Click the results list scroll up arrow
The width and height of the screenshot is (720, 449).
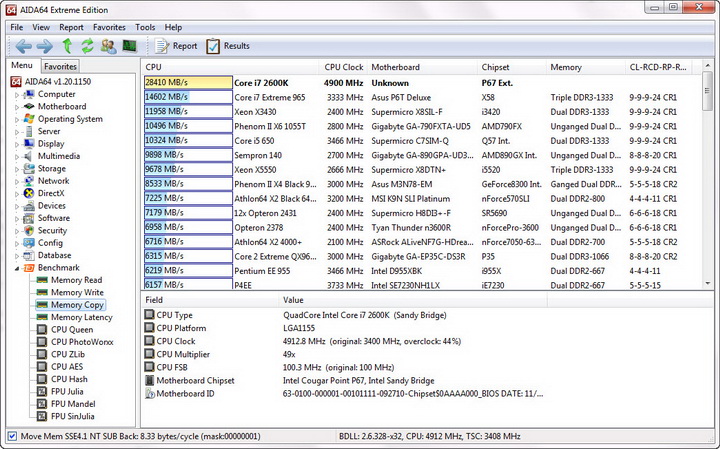(708, 66)
